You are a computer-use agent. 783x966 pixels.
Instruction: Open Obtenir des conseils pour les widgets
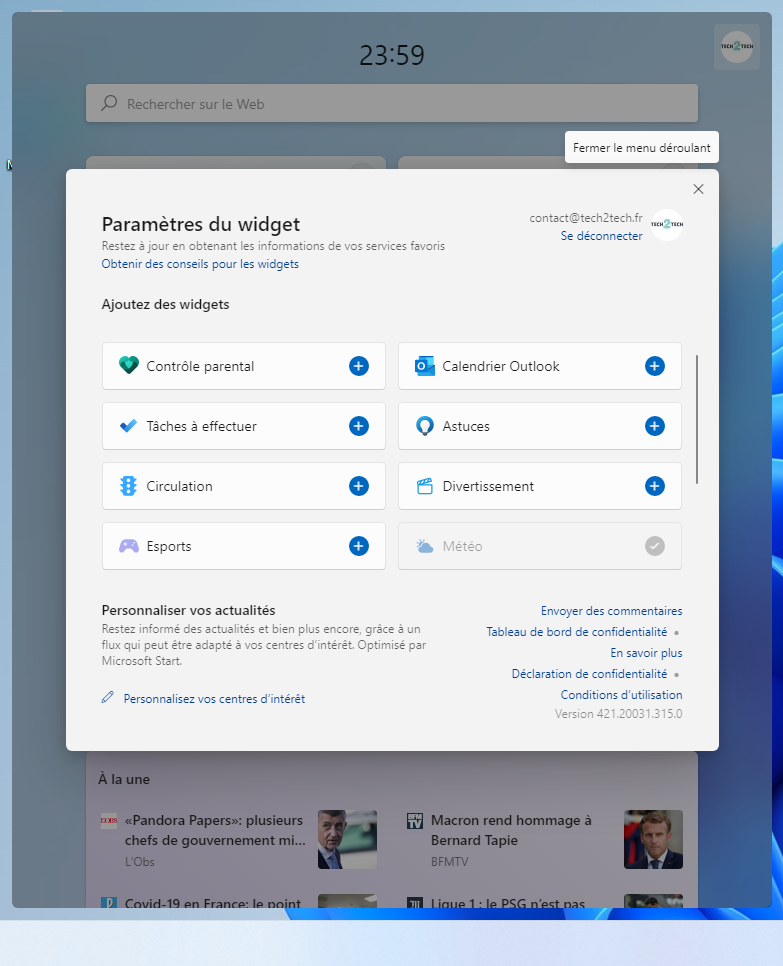200,264
